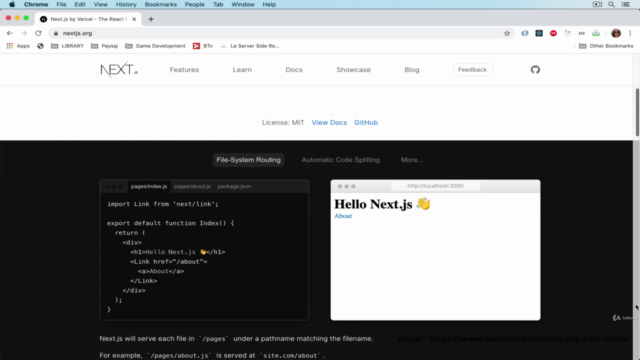Image resolution: width=640 pixels, height=360 pixels.
Task: Follow the GitHub text link
Action: [x=366, y=122]
